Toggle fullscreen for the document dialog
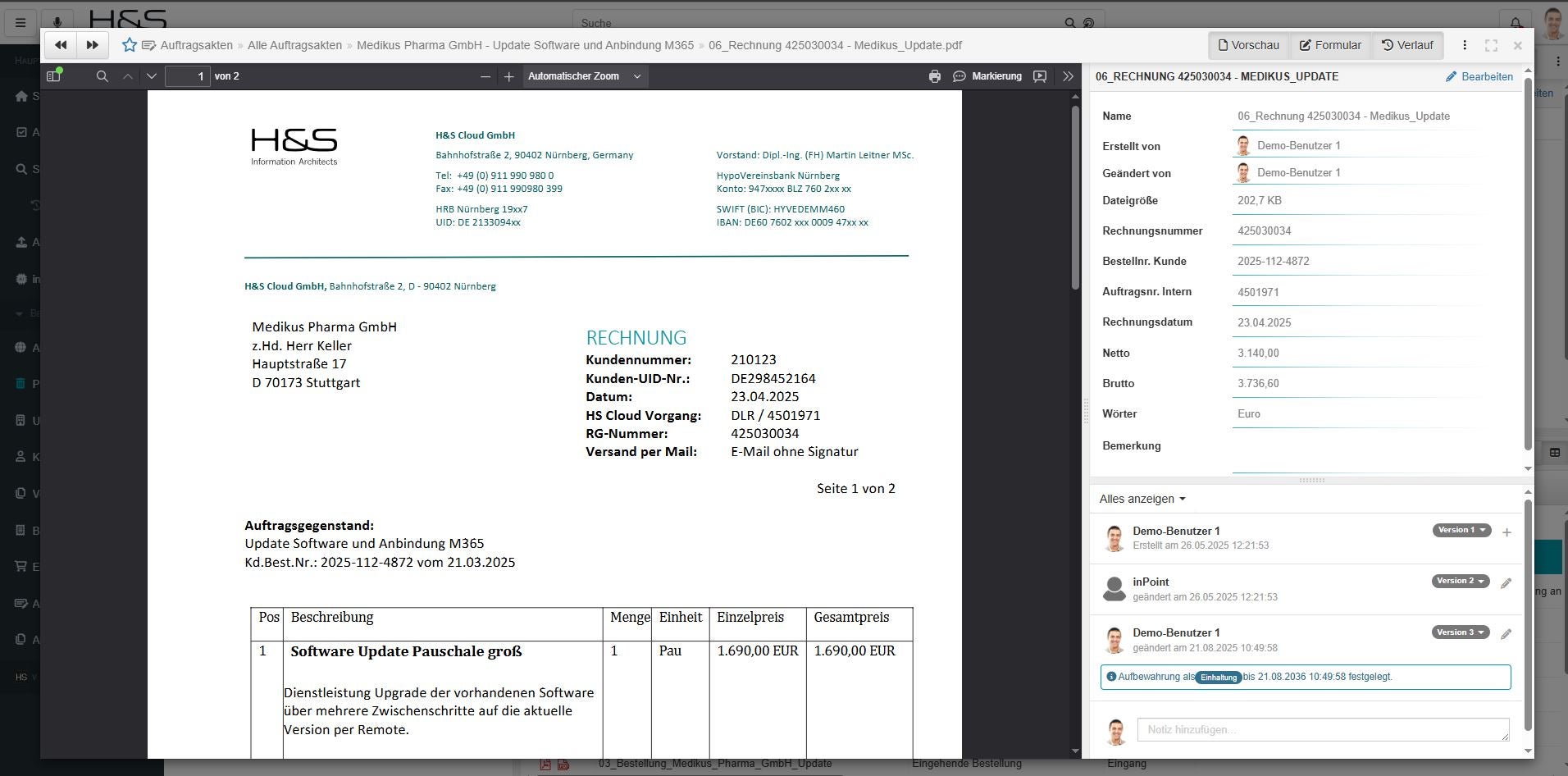This screenshot has height=776, width=1568. tap(1492, 45)
